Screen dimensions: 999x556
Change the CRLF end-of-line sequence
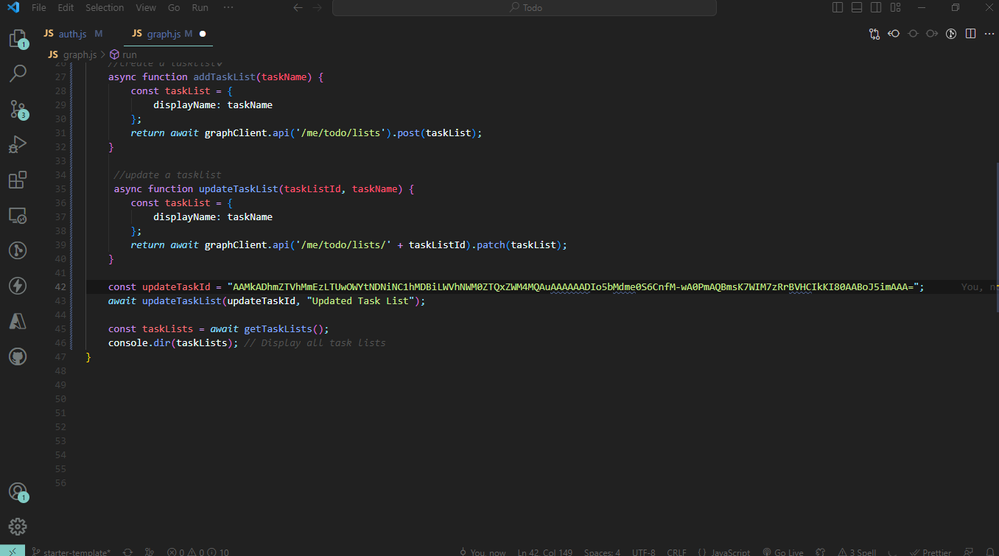[677, 552]
